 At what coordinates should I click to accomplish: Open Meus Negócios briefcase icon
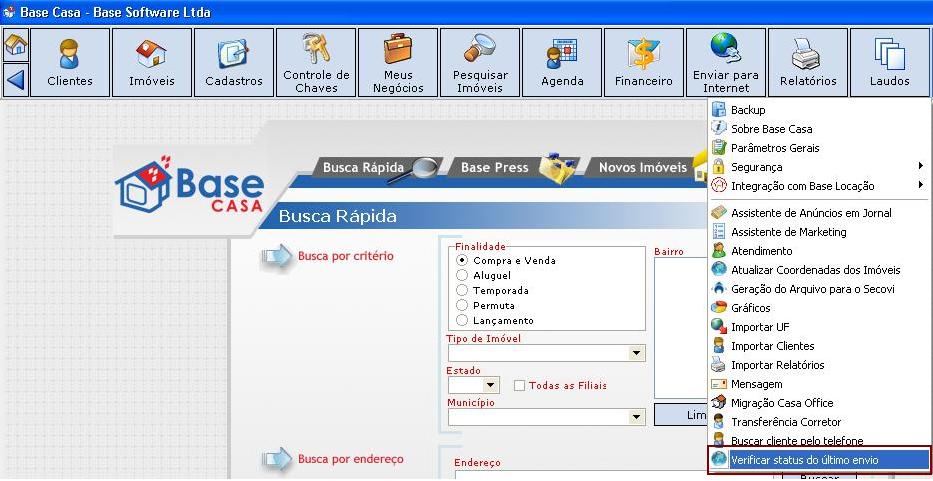(398, 49)
